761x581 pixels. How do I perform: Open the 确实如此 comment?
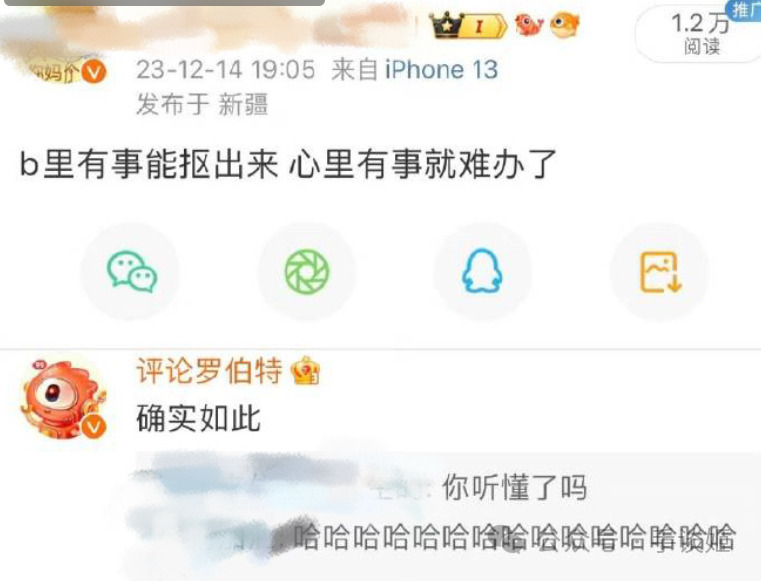[199, 418]
